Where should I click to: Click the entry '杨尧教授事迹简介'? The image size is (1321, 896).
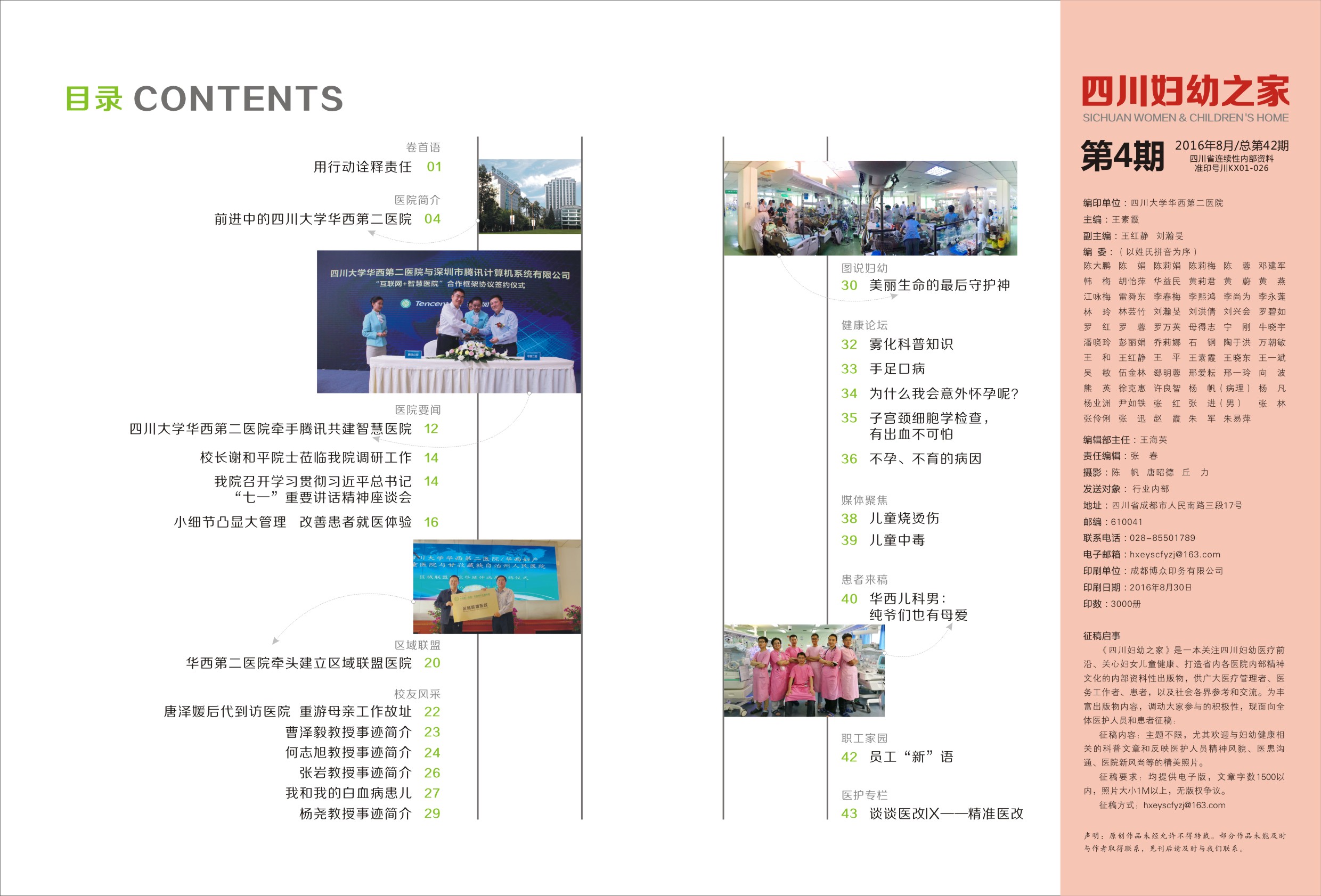pos(355,813)
